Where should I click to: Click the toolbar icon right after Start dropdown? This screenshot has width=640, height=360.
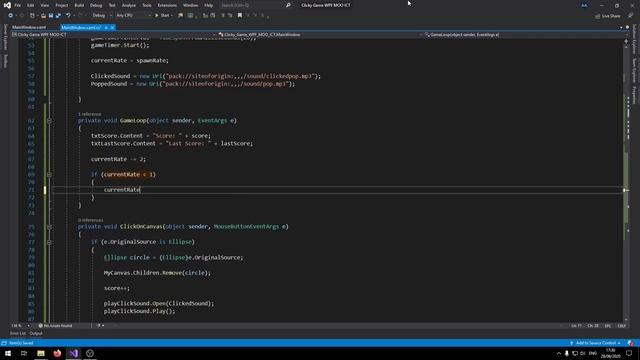180,16
